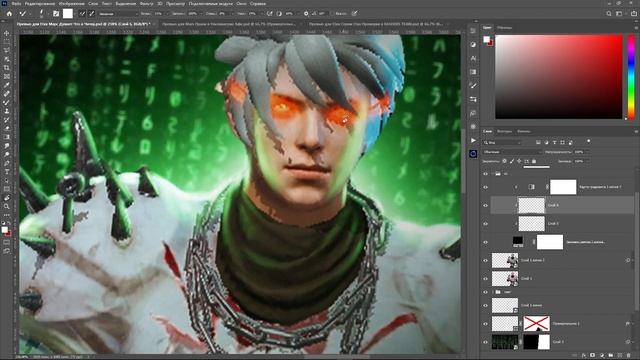Switch to the second open document tab

pyautogui.click(x=229, y=24)
